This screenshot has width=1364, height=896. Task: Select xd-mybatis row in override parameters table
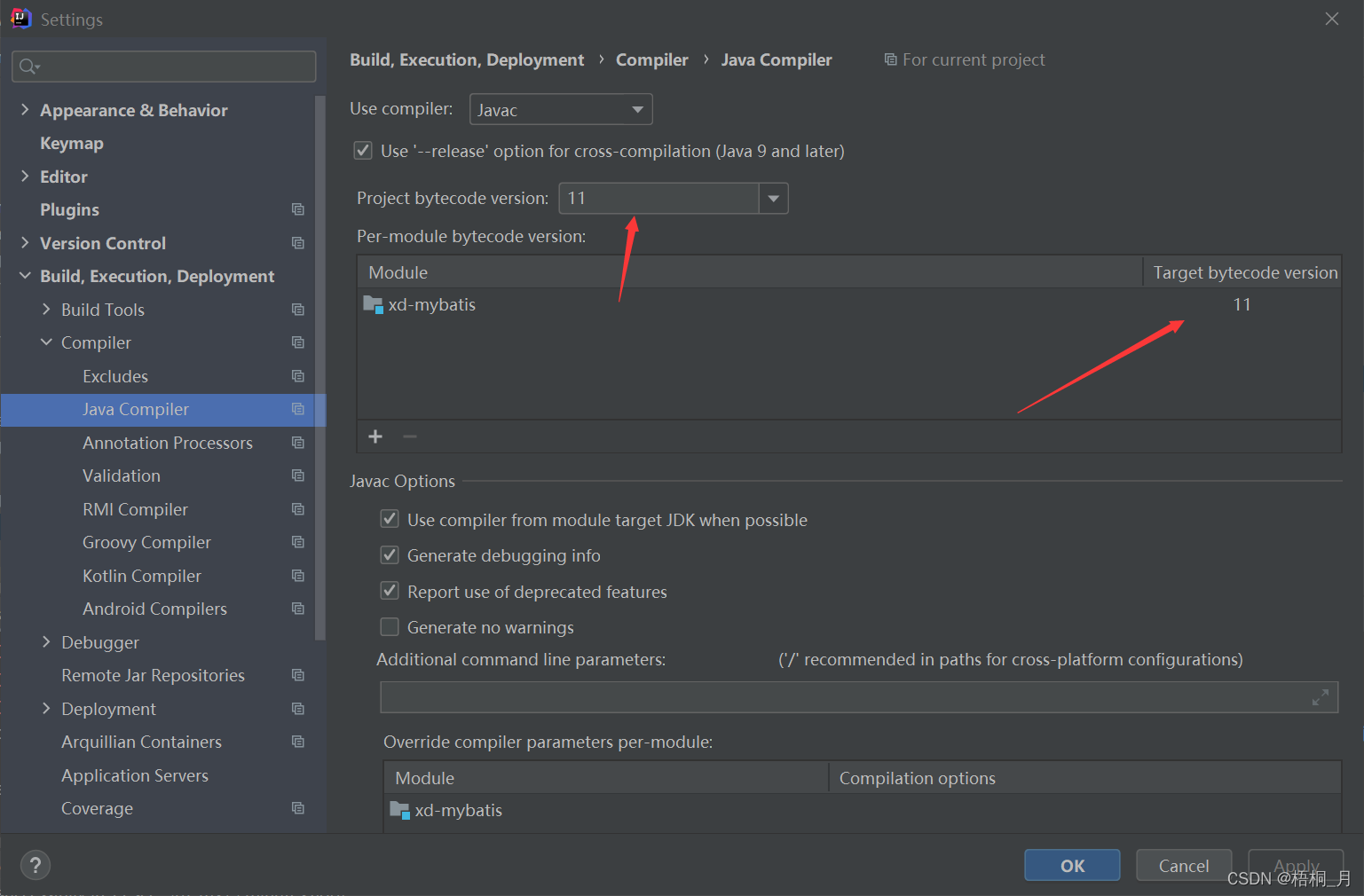pyautogui.click(x=863, y=810)
